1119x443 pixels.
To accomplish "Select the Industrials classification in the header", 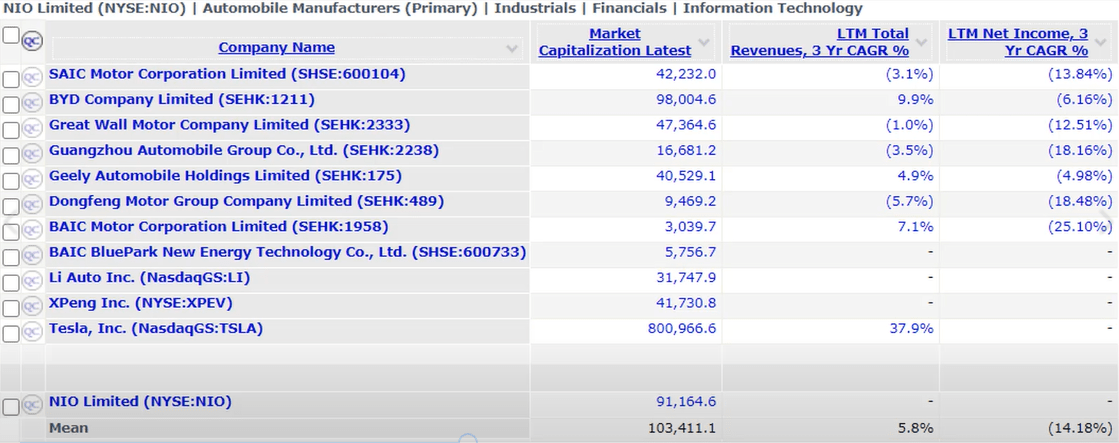I will 535,9.
